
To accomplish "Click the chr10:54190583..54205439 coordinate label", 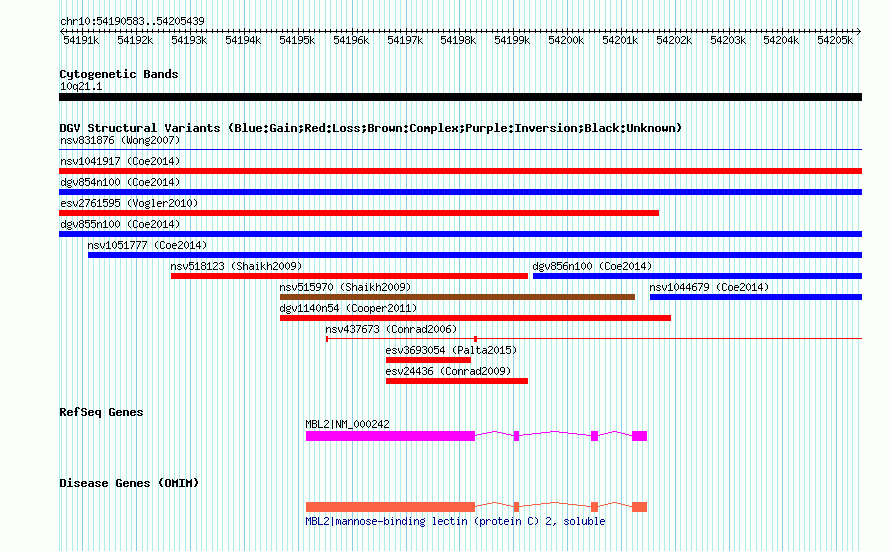I will pyautogui.click(x=132, y=21).
